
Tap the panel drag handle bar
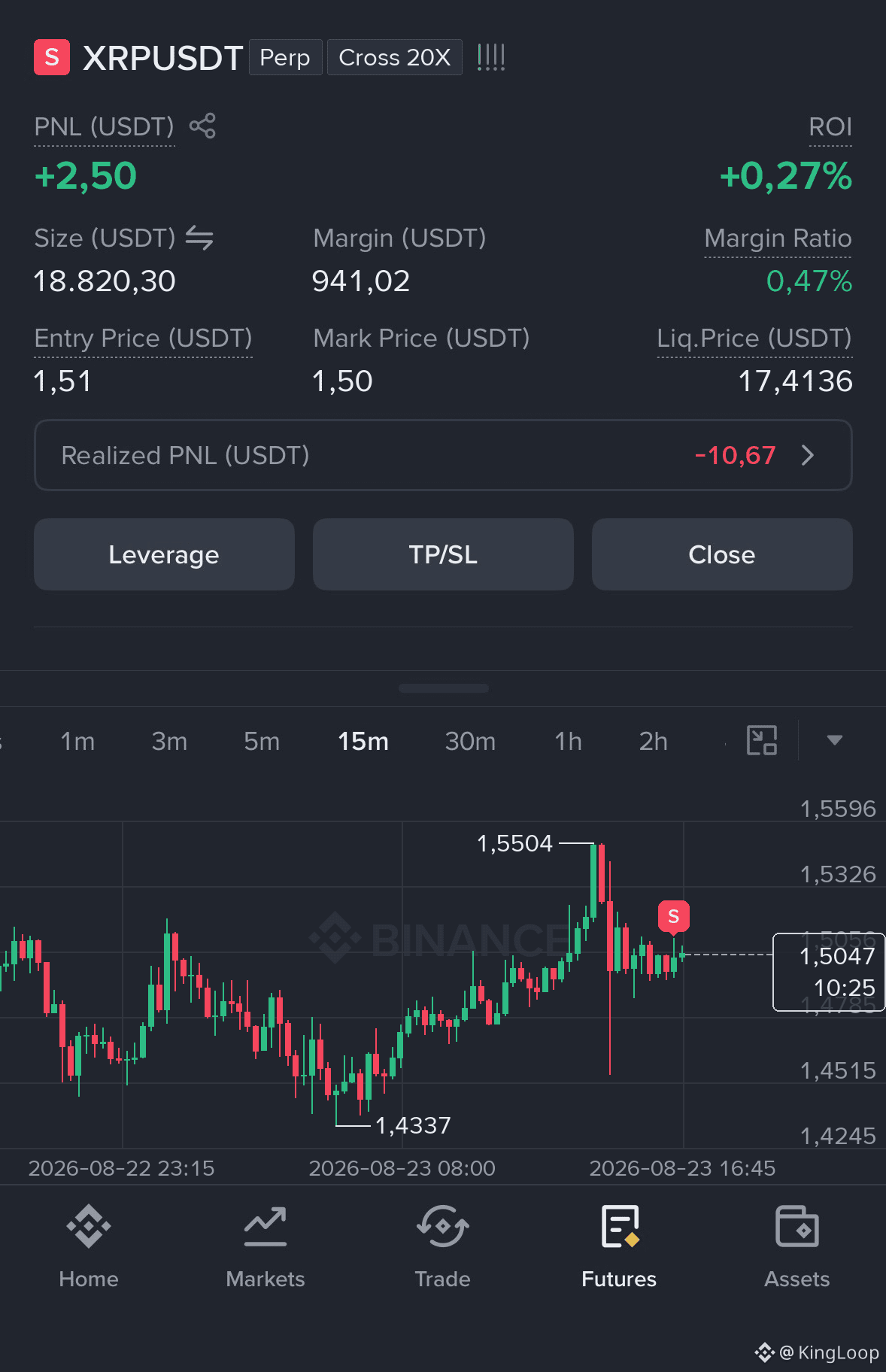click(x=444, y=688)
